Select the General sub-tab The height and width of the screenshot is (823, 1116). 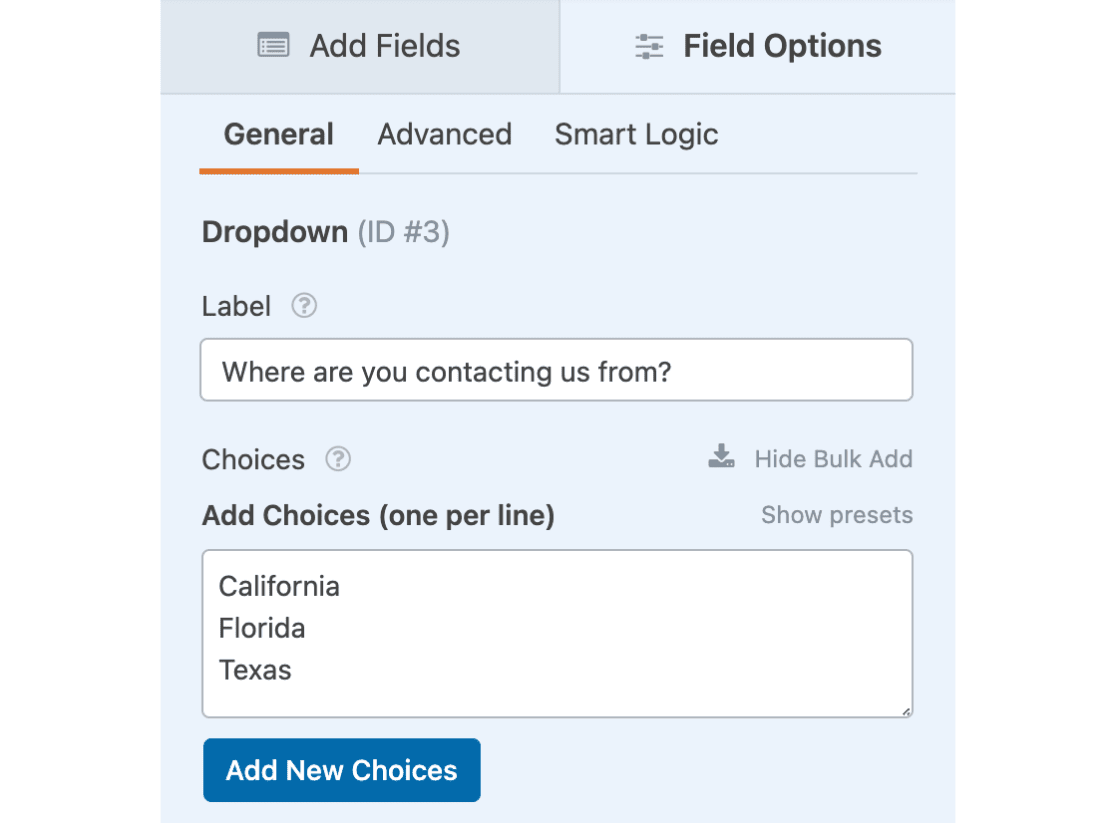click(x=279, y=135)
